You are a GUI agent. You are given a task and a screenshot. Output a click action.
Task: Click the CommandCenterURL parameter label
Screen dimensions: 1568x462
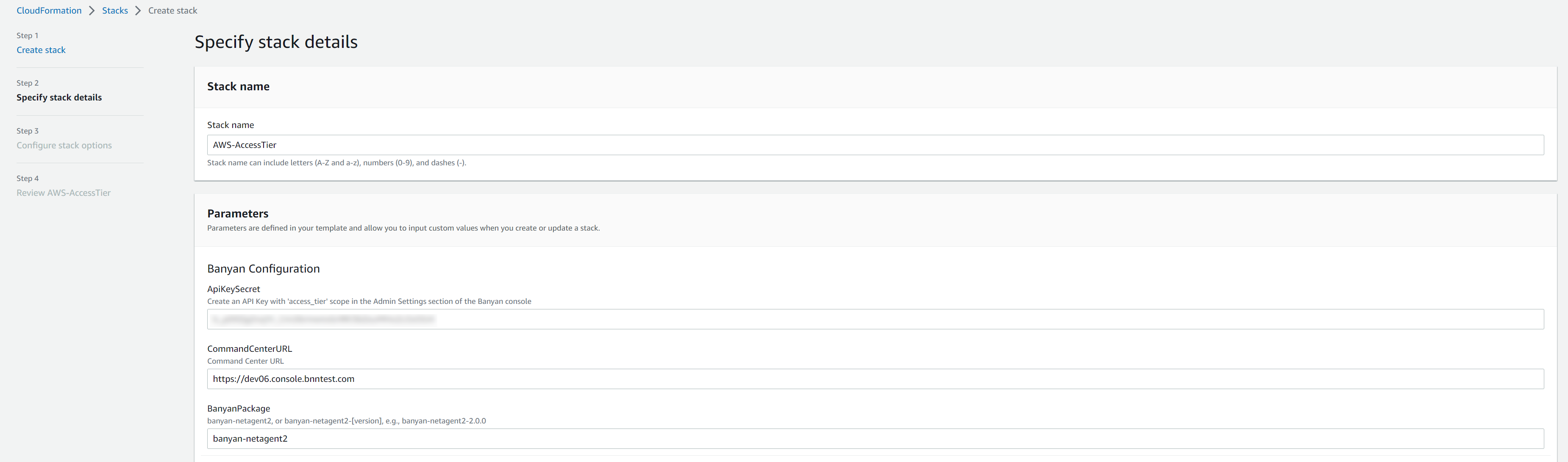click(249, 349)
